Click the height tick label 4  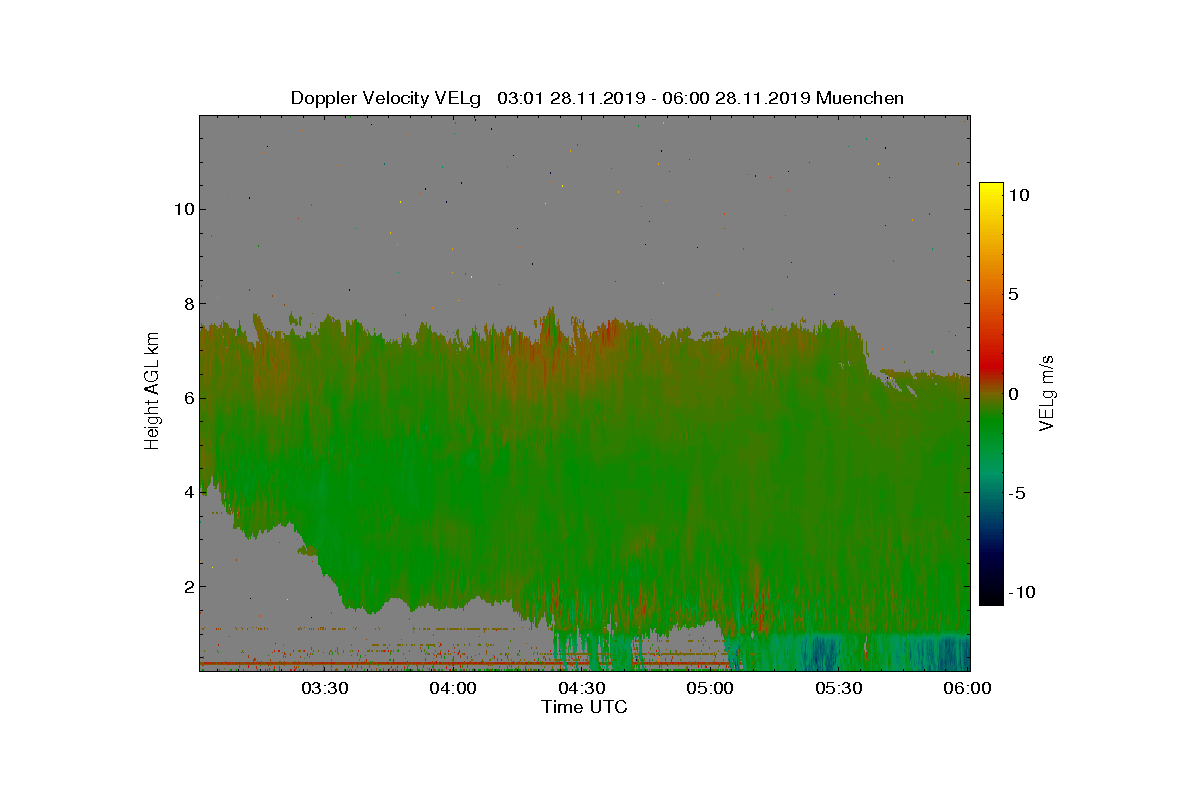(187, 492)
